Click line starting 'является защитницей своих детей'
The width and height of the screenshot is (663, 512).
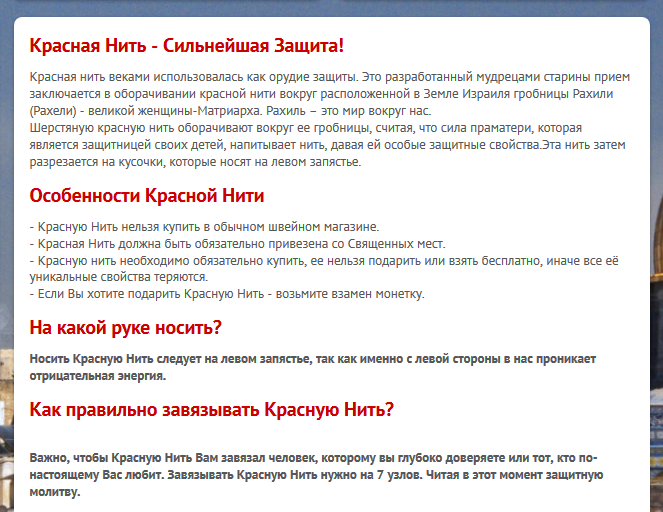[327, 145]
